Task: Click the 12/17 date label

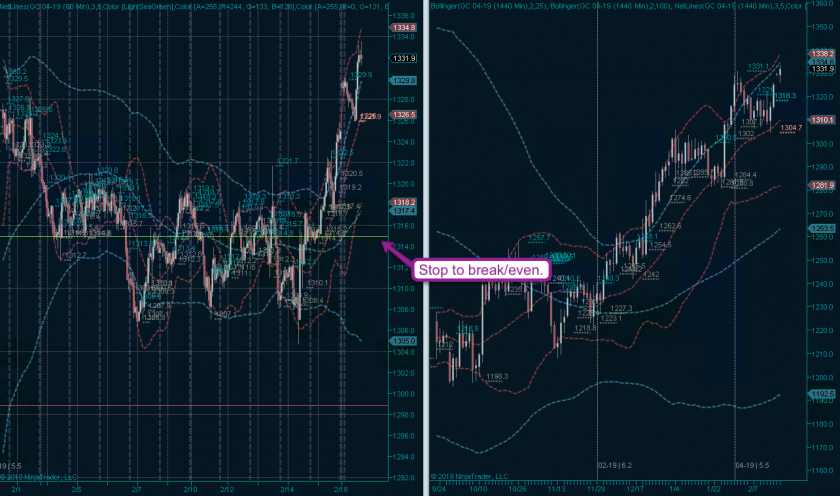Action: 635,489
